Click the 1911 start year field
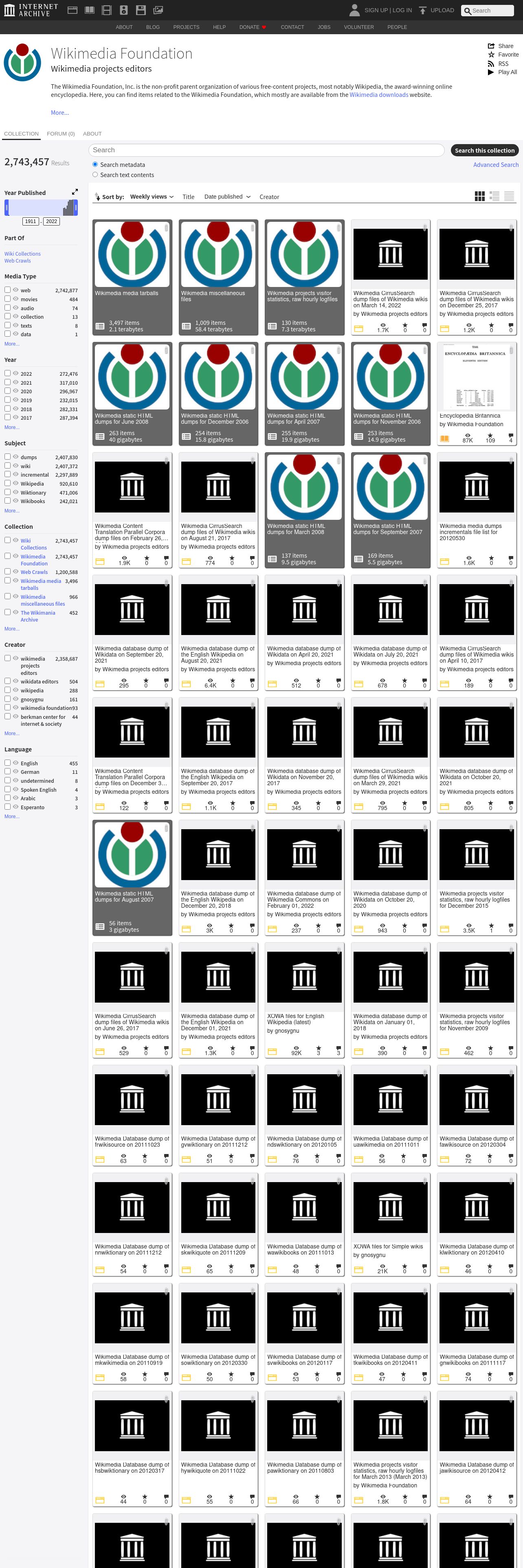This screenshot has height=1568, width=523. click(x=31, y=221)
